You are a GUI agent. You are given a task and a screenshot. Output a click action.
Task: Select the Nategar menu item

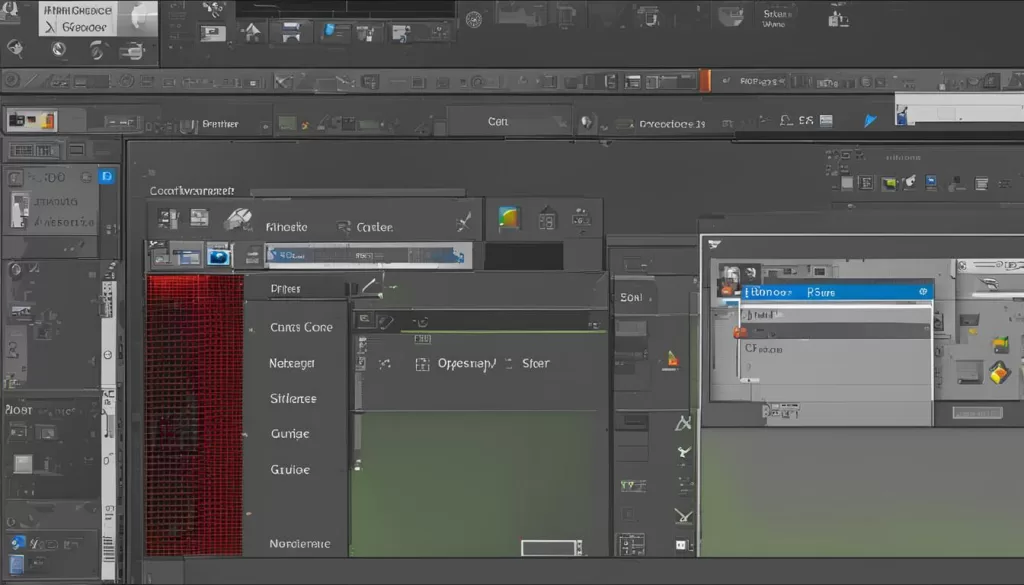(x=292, y=363)
